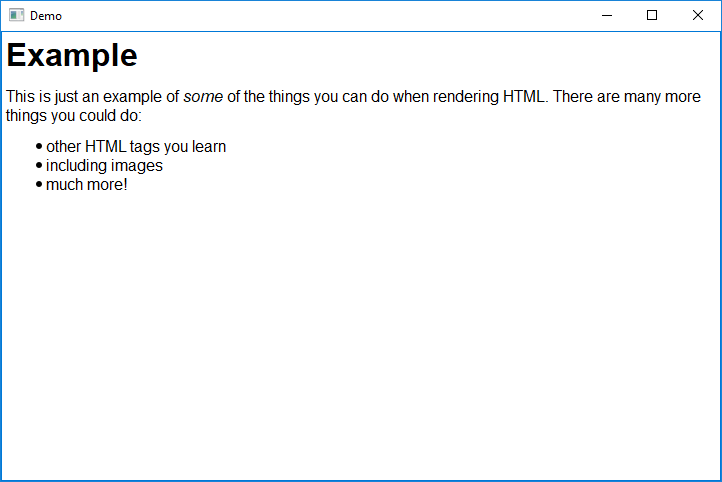The width and height of the screenshot is (722, 482).
Task: Click the bullet before "other HTML tags"
Action: pos(39,147)
